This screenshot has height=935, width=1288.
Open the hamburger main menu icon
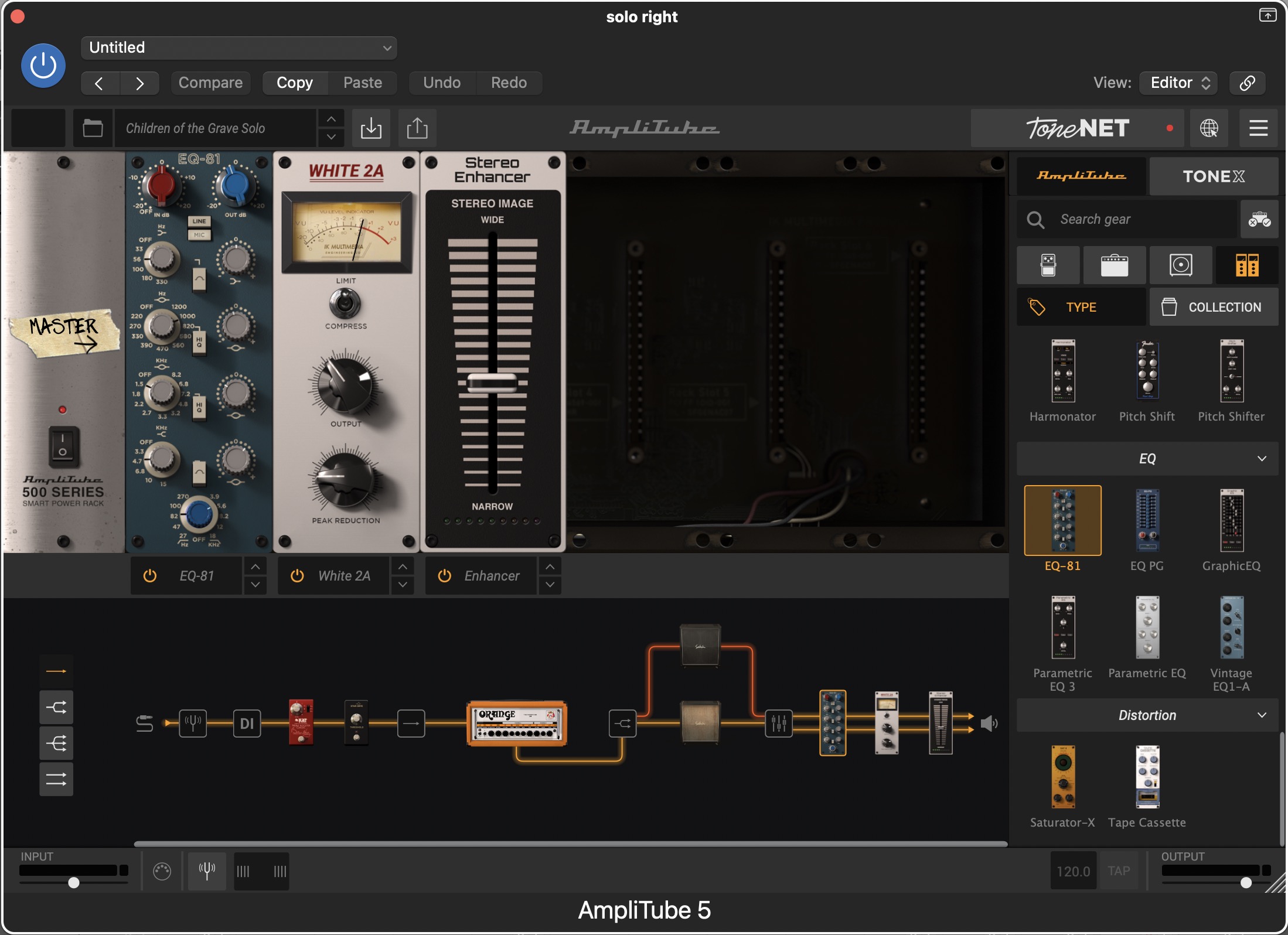1258,128
